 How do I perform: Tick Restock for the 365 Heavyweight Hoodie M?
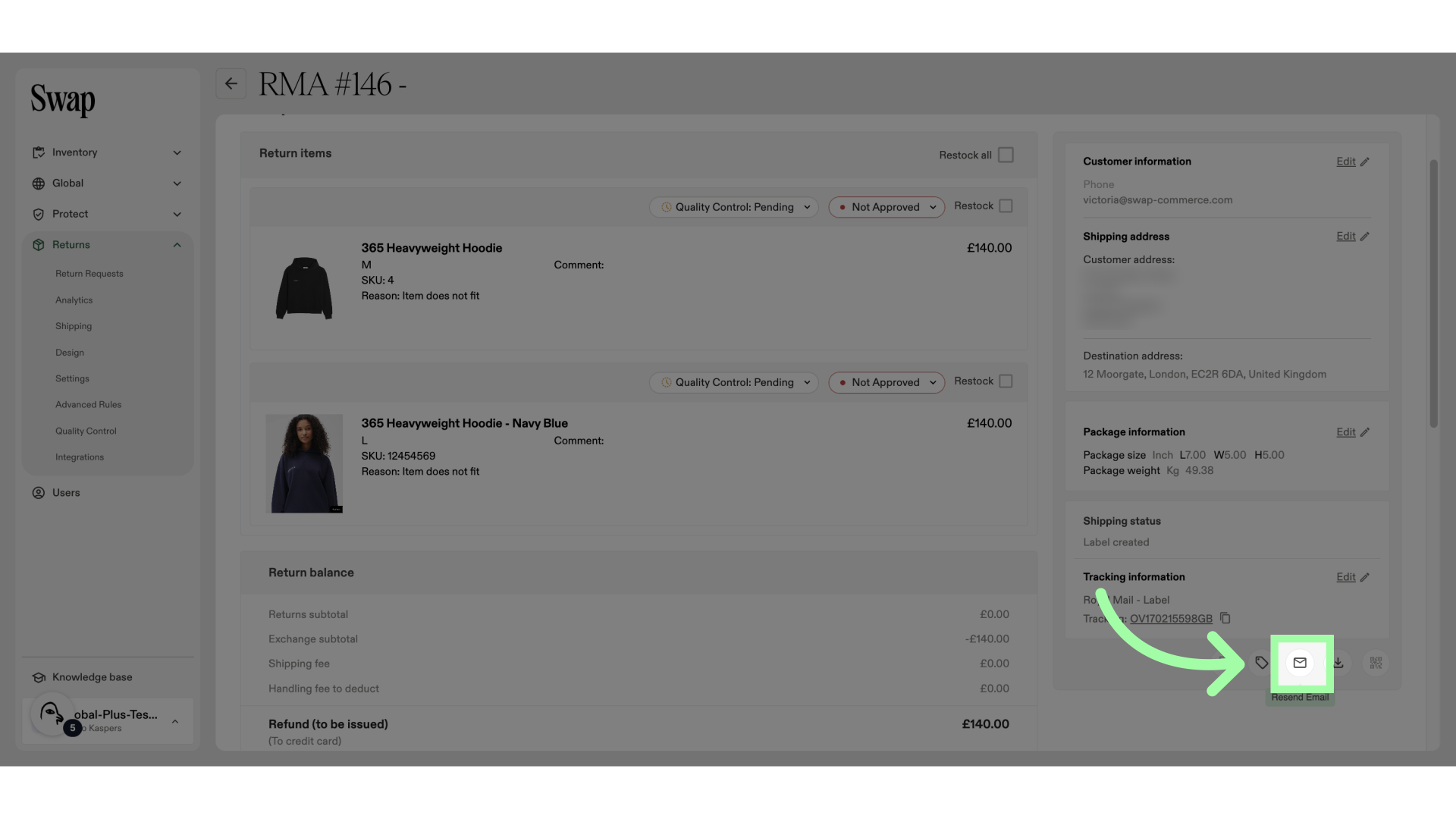(x=1006, y=206)
